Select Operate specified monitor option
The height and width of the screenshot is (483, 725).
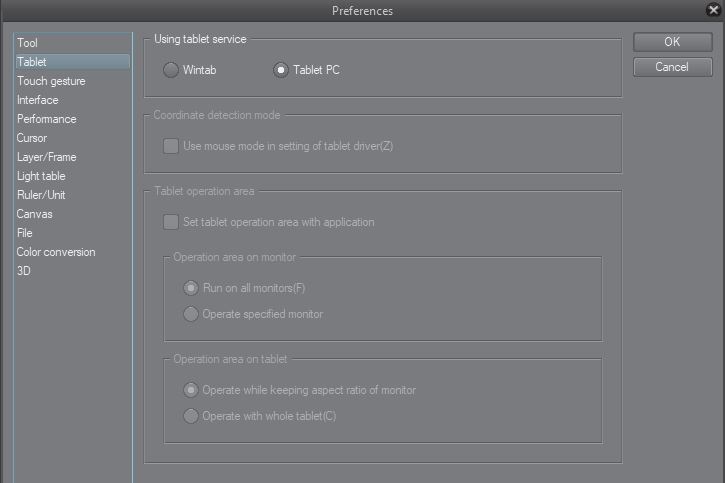pos(191,314)
